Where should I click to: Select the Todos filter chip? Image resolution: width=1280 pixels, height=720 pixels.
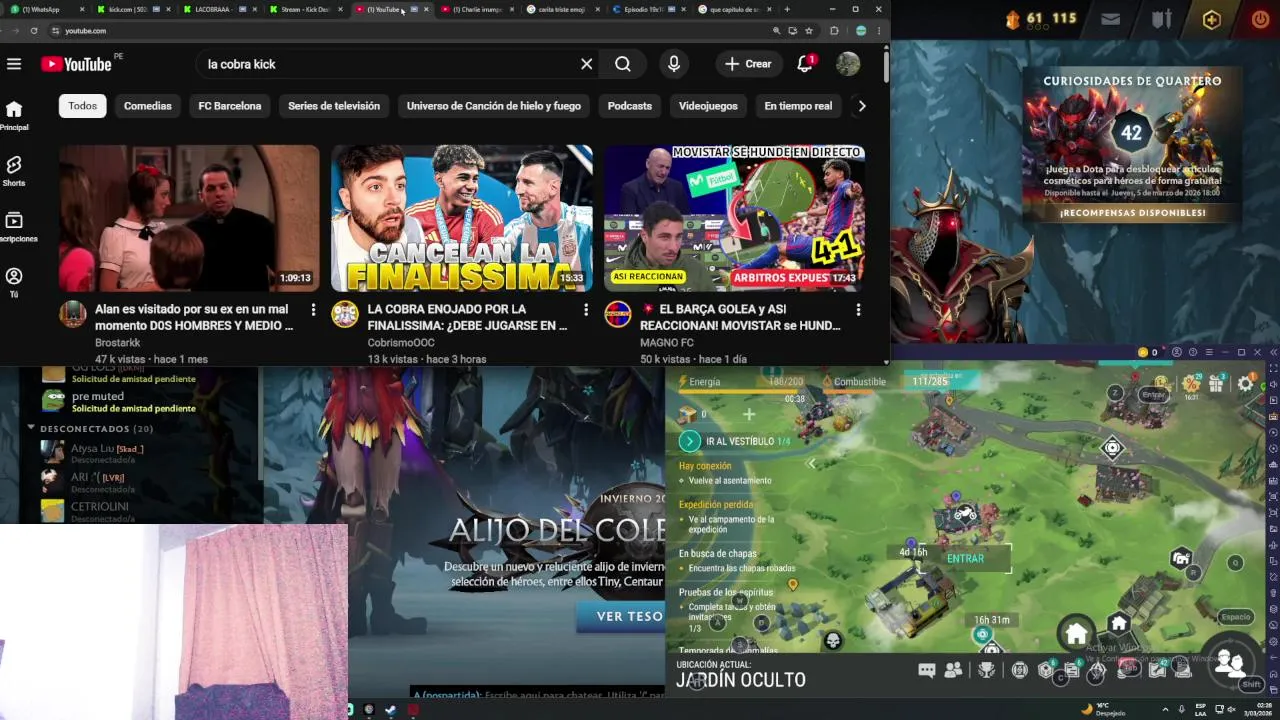tap(83, 106)
